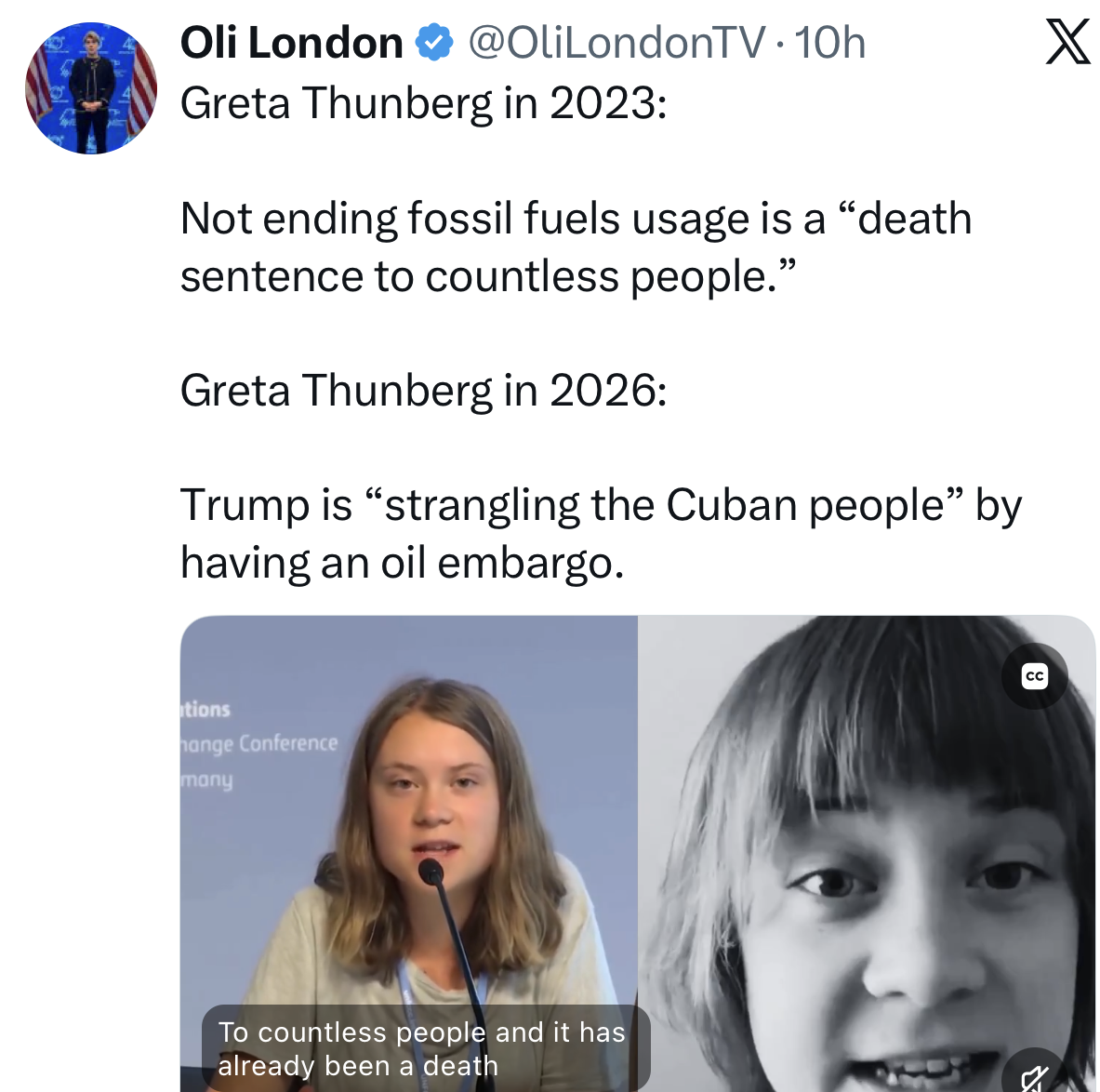Click the "having an oil embargo." text line
The width and height of the screenshot is (1100, 1092).
402,563
